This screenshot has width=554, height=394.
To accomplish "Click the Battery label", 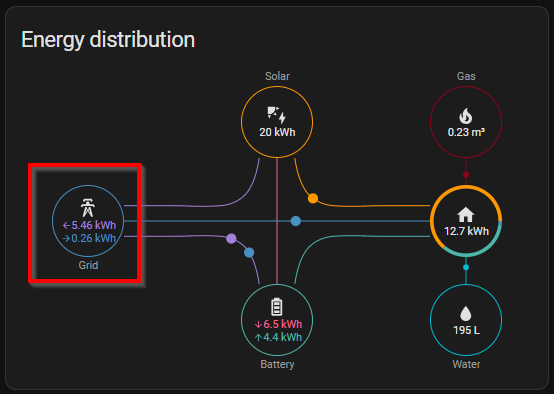I will (x=277, y=364).
